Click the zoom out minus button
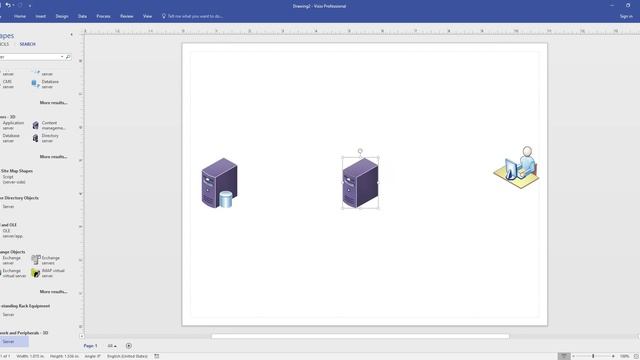 tap(573, 356)
